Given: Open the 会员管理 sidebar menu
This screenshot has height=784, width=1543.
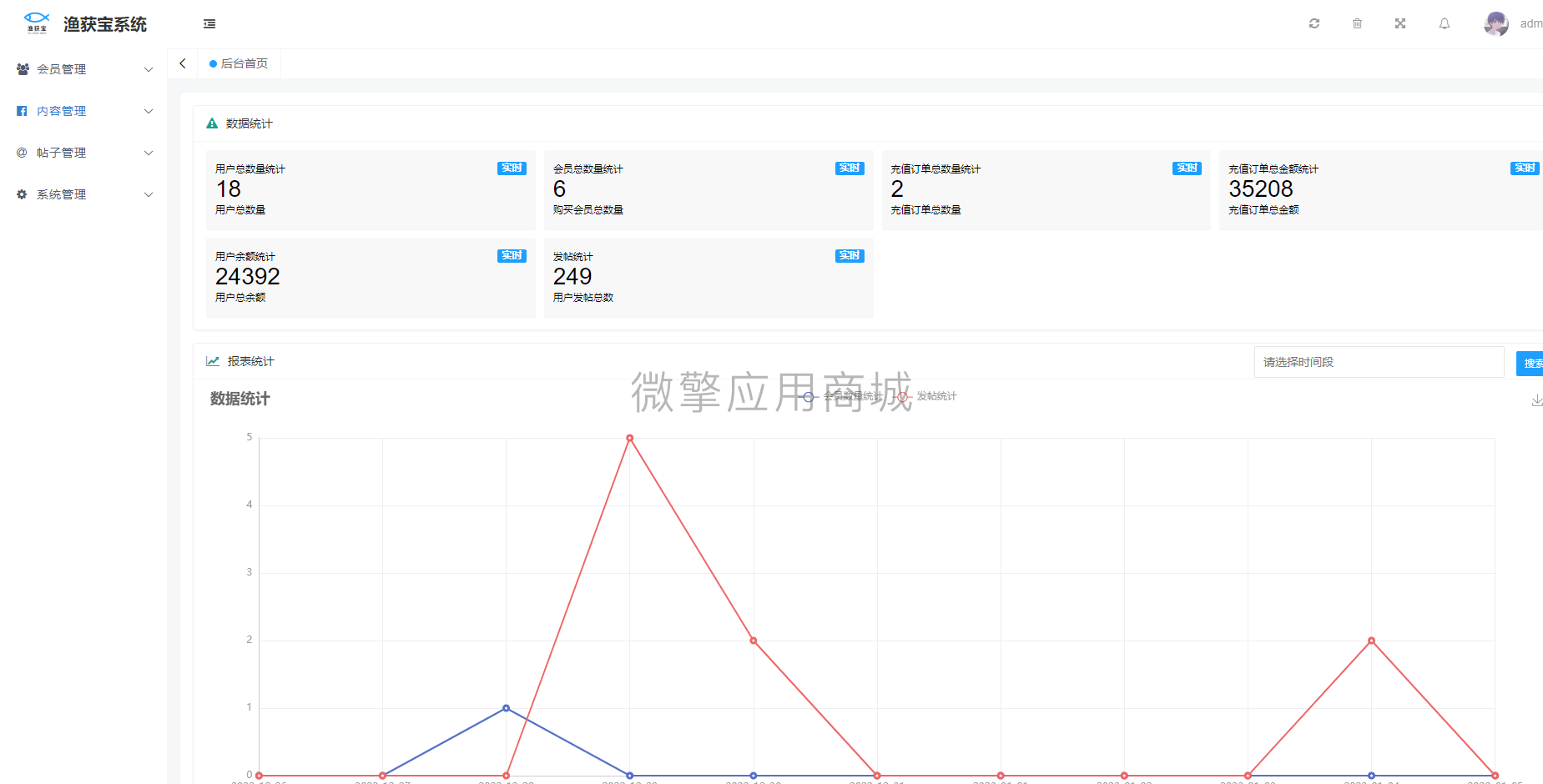Looking at the screenshot, I should (83, 69).
